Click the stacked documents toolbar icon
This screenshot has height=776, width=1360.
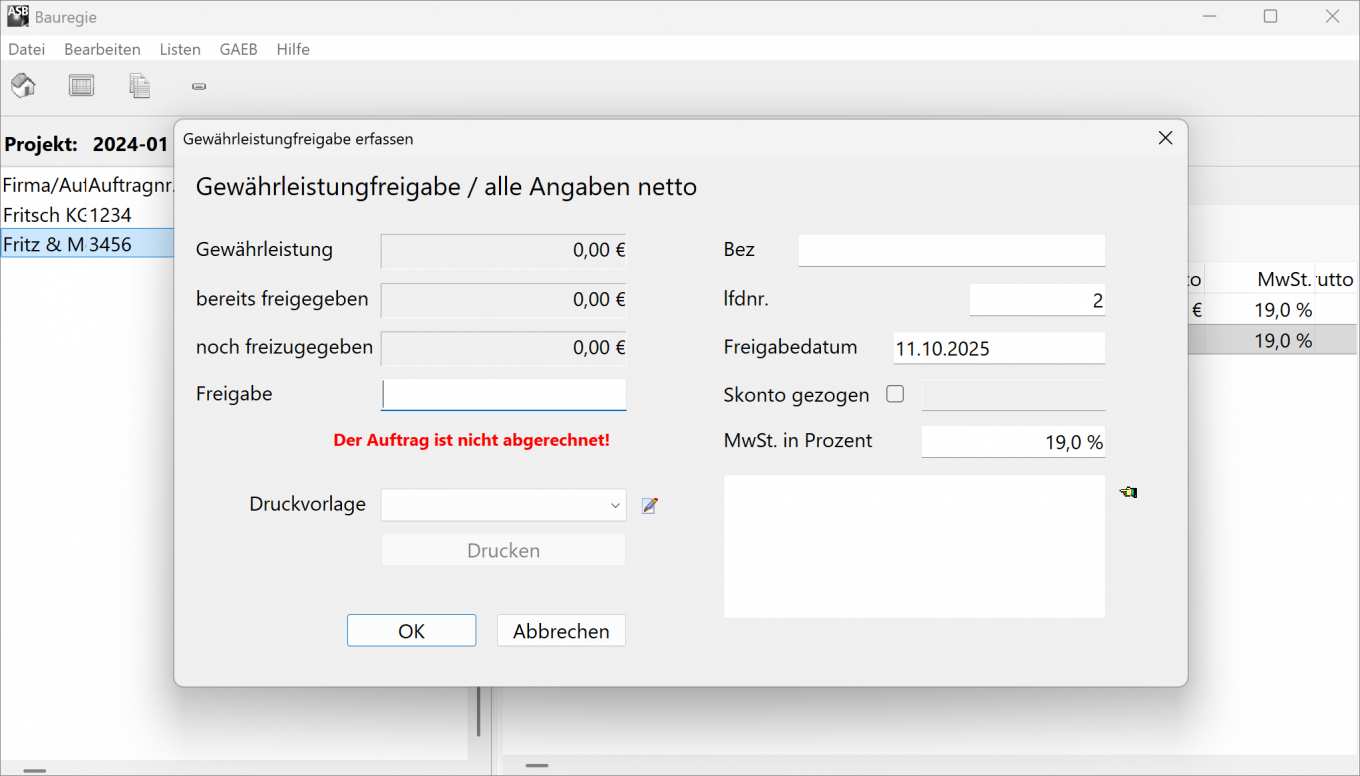(x=139, y=86)
